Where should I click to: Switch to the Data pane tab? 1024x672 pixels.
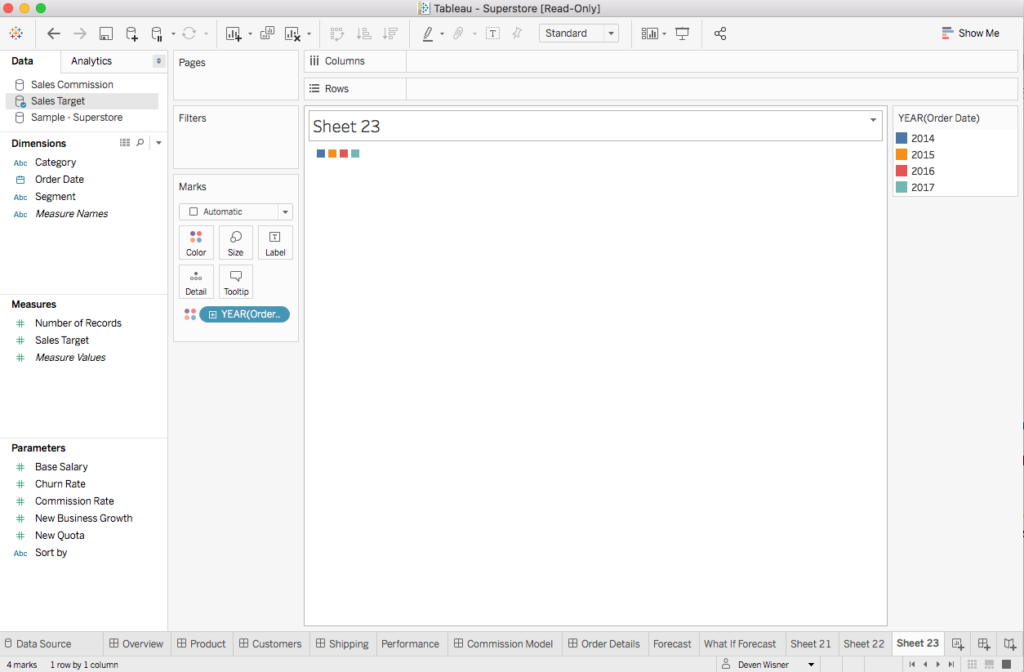tap(22, 61)
